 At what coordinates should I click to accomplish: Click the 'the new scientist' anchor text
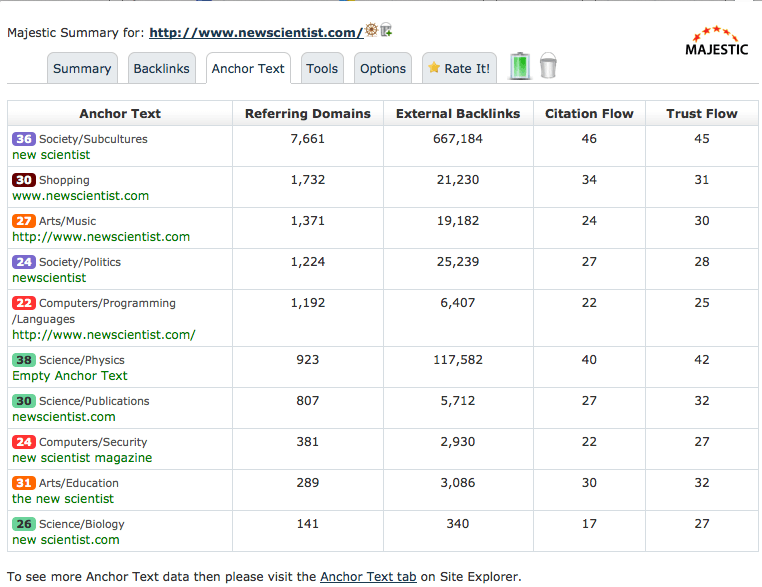pos(63,499)
